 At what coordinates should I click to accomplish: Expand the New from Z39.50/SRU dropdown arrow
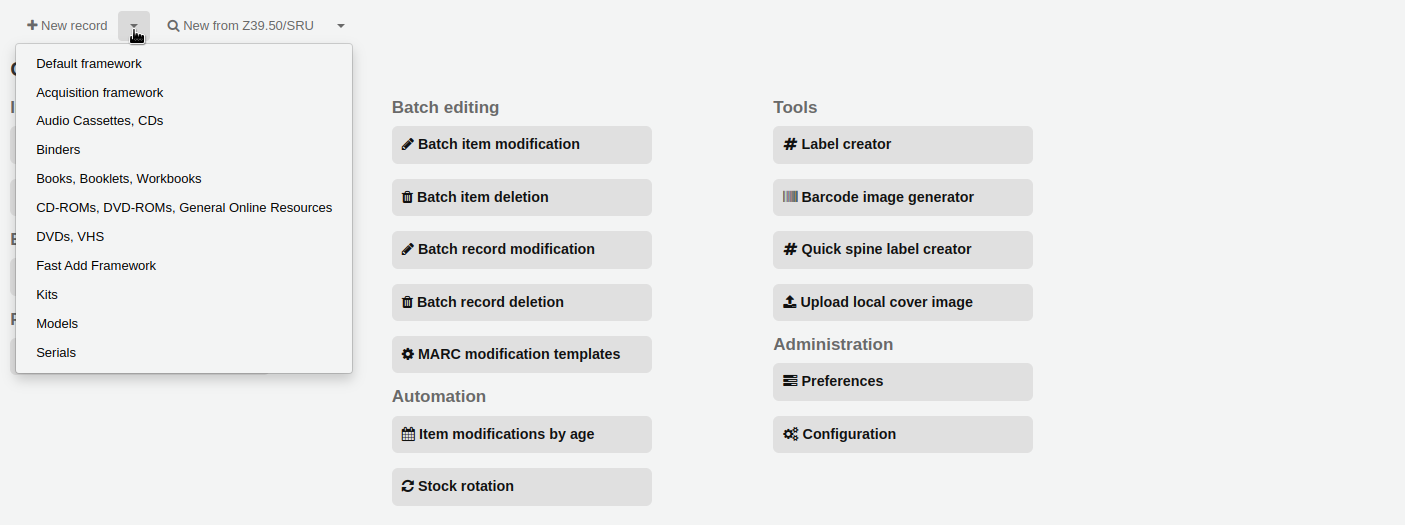(x=341, y=26)
